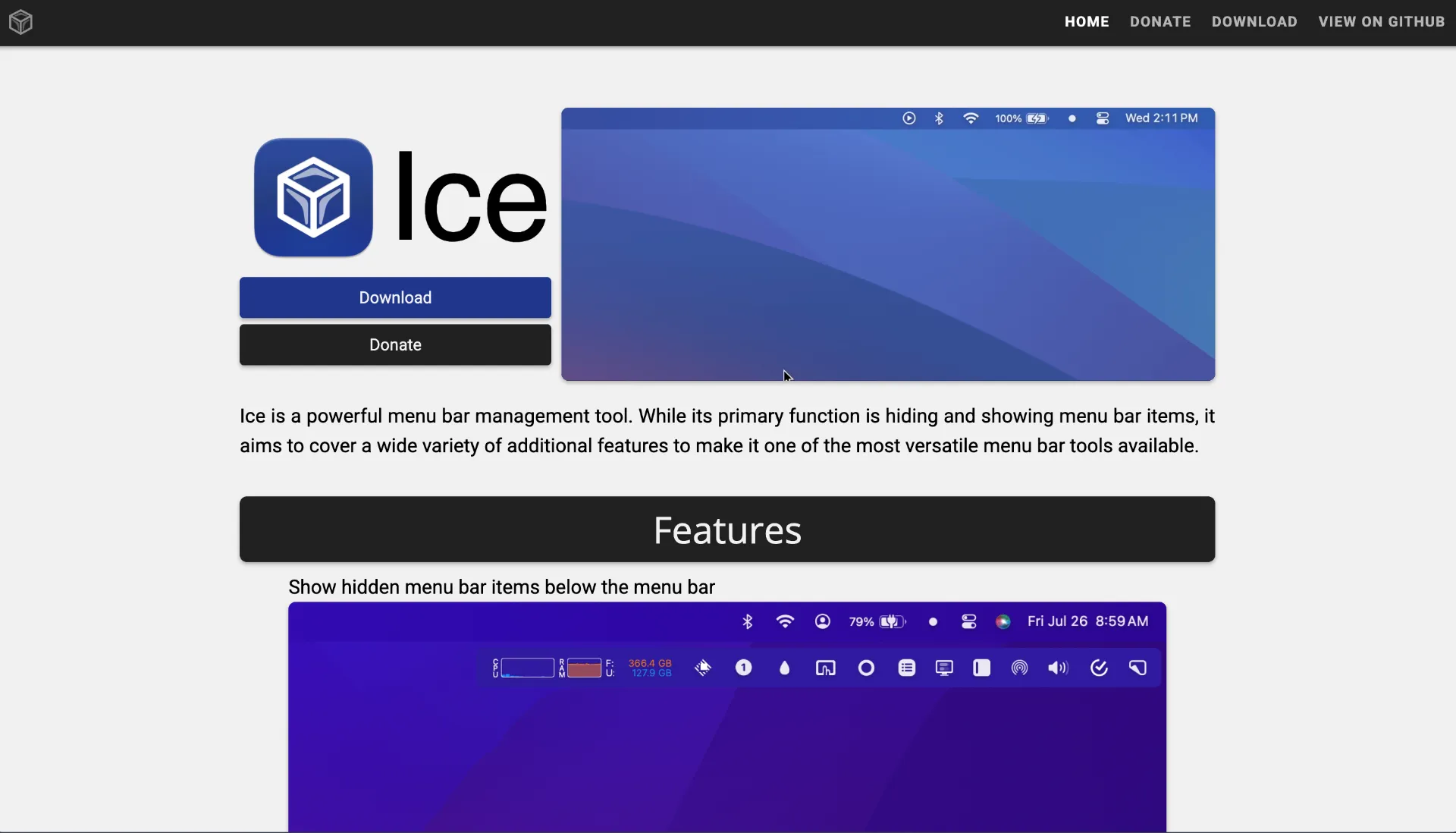This screenshot has width=1456, height=833.
Task: Go to the DONATE nav link
Action: 1160,22
